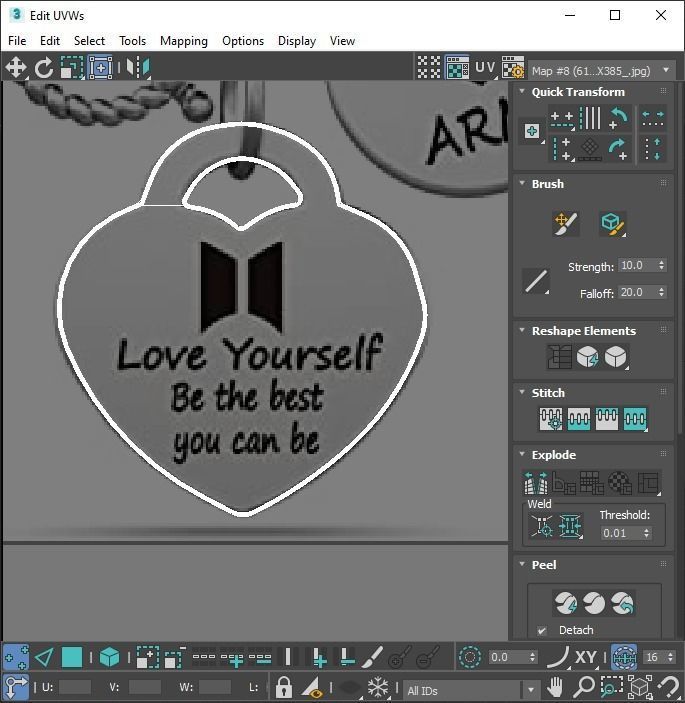This screenshot has width=685, height=703.
Task: Toggle Polygon sub-object mode
Action: (x=72, y=658)
